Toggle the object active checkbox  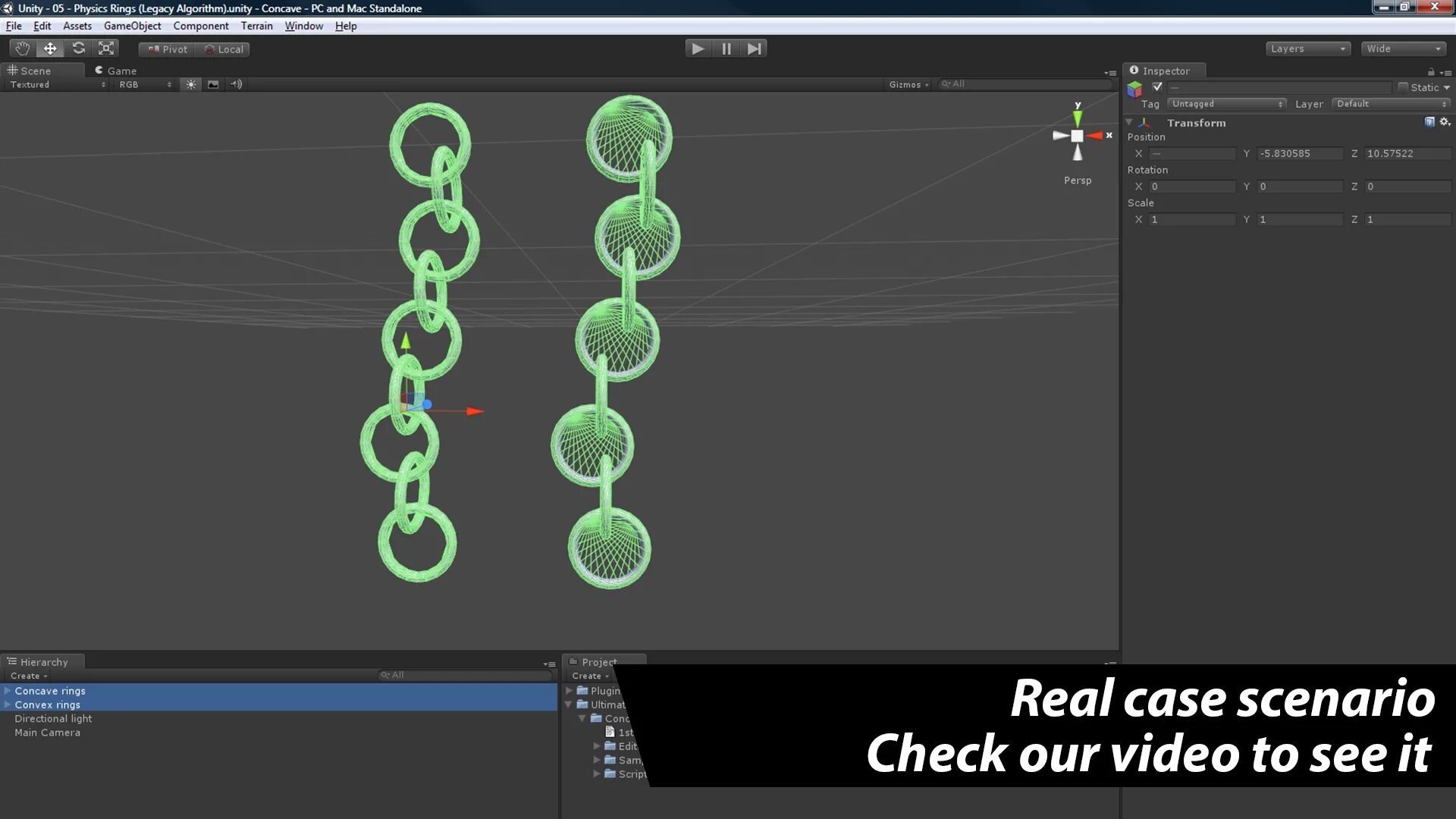coord(1157,86)
